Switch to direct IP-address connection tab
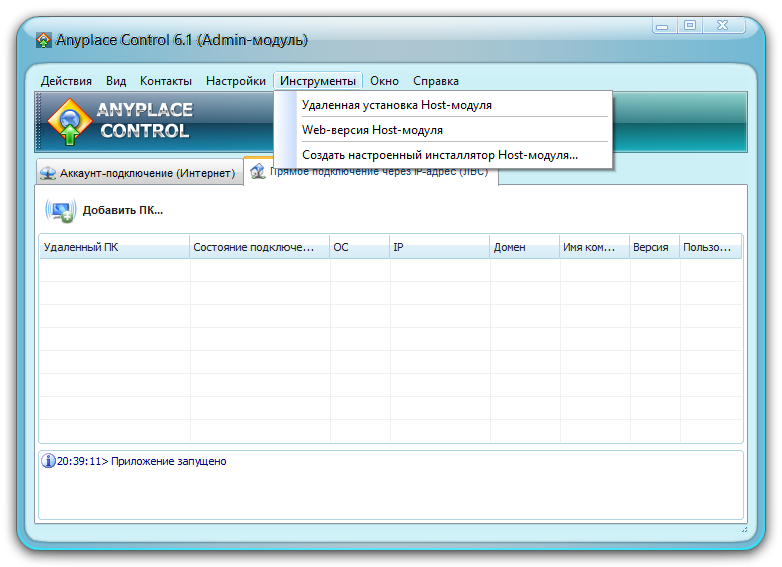Screen dimensions: 782x567 tap(371, 172)
